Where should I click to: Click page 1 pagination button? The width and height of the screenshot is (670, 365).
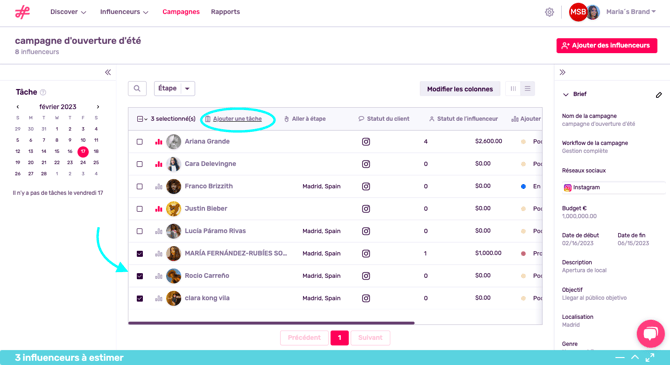(x=339, y=338)
